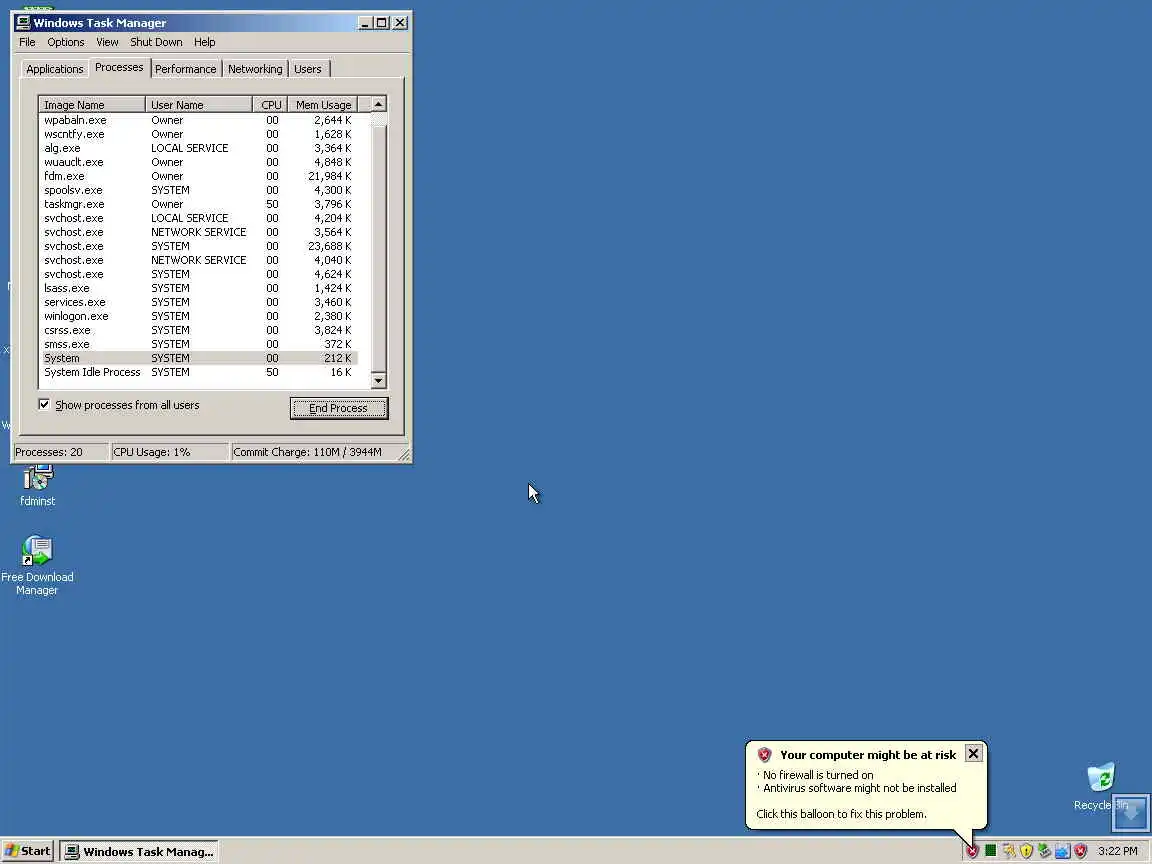Viewport: 1152px width, 864px height.
Task: Toggle Show processes from all users checkbox
Action: click(x=44, y=405)
